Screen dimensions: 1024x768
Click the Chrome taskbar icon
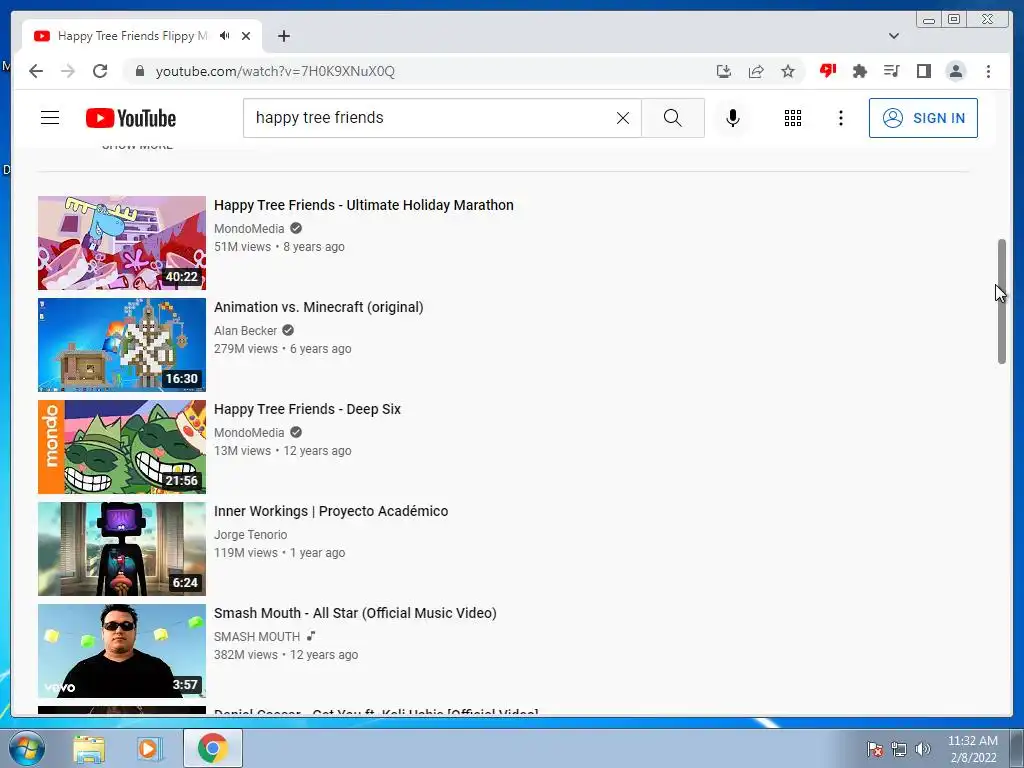213,748
